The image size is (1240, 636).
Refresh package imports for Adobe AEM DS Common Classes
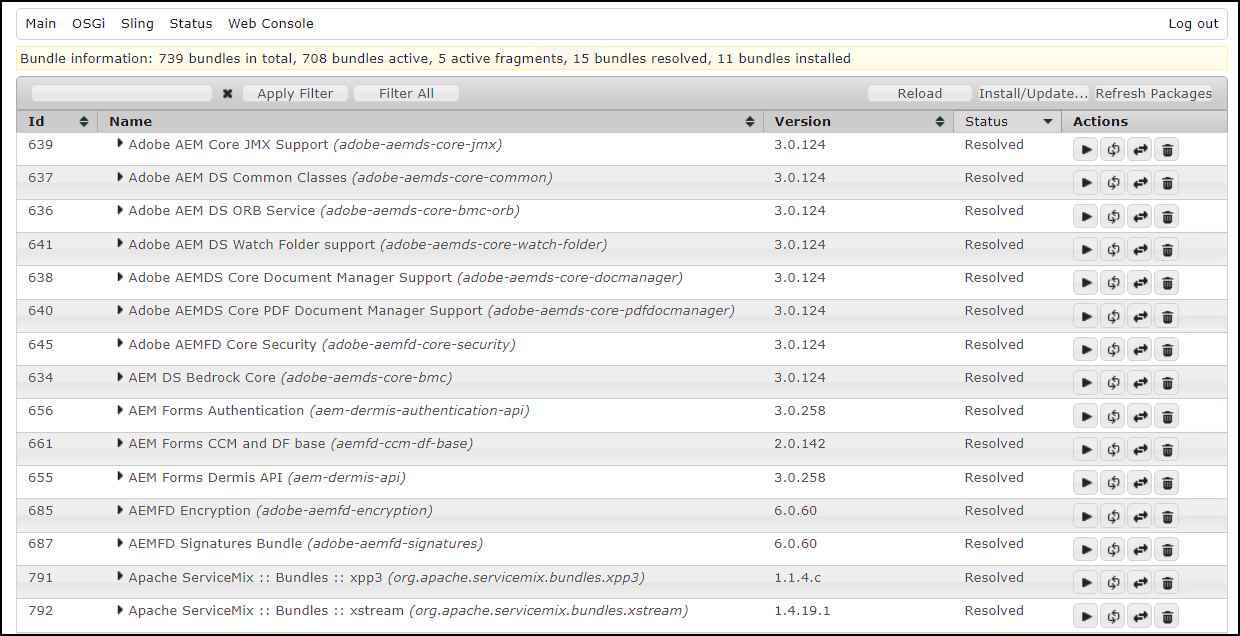click(x=1112, y=183)
